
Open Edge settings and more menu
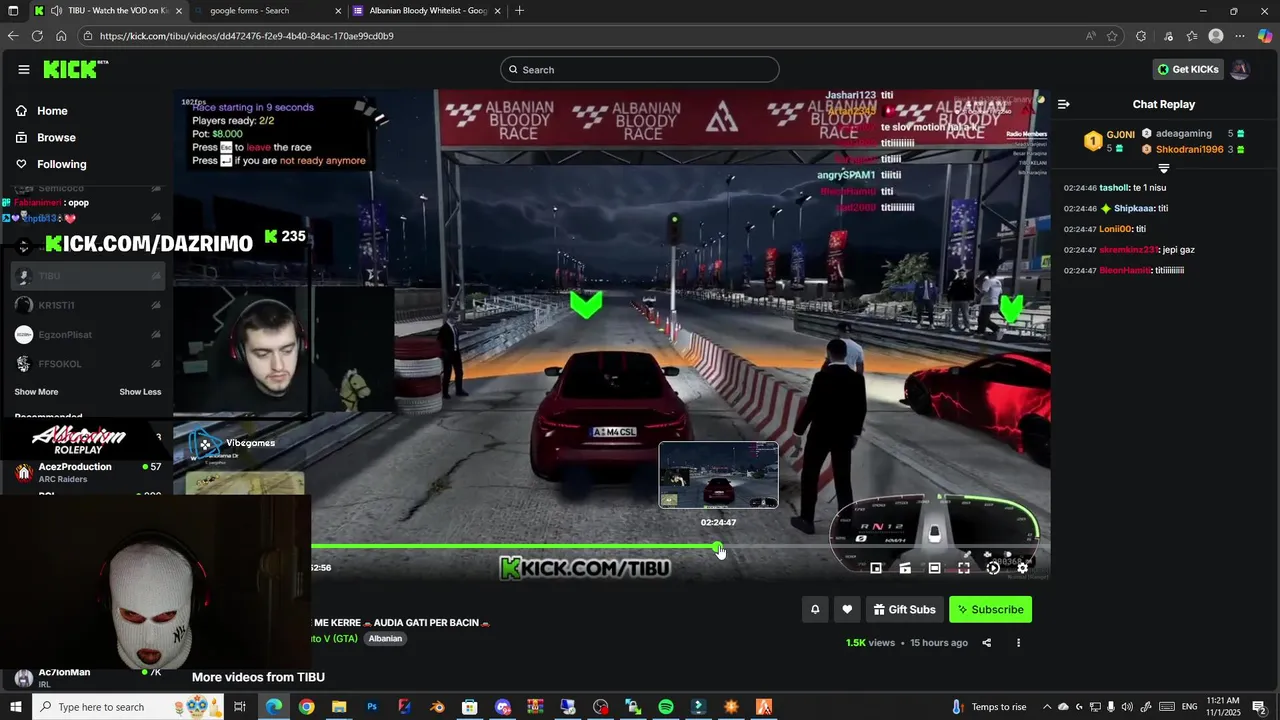click(x=1240, y=36)
